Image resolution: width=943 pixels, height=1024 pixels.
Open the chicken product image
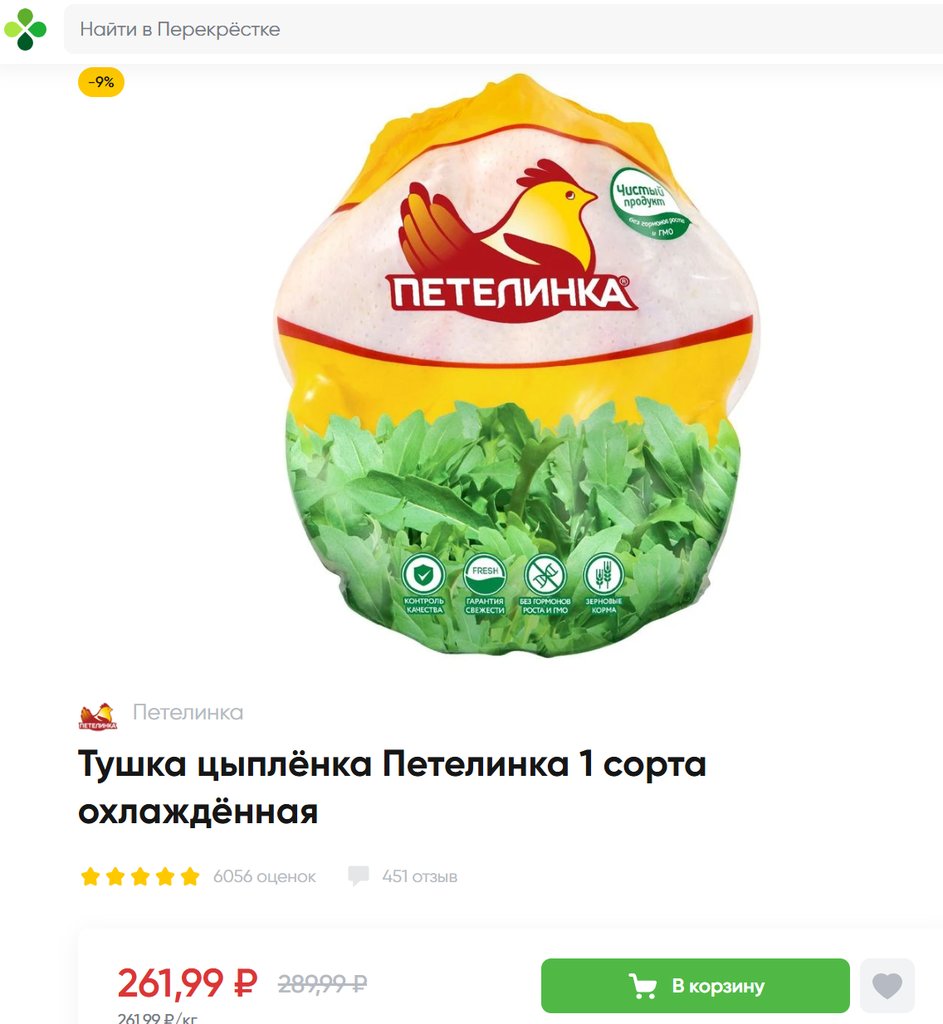tap(516, 366)
